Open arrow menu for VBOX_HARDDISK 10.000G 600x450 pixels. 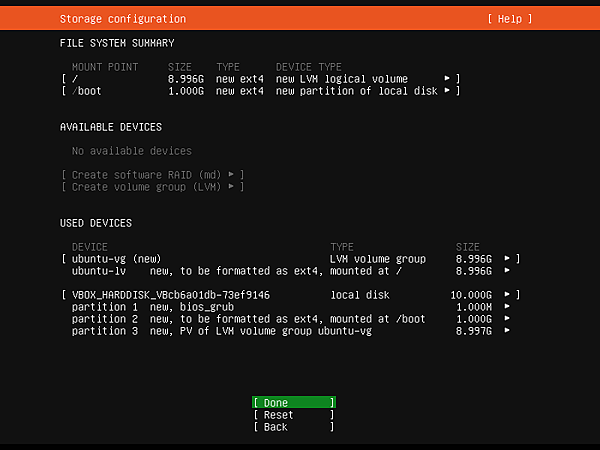pos(507,295)
